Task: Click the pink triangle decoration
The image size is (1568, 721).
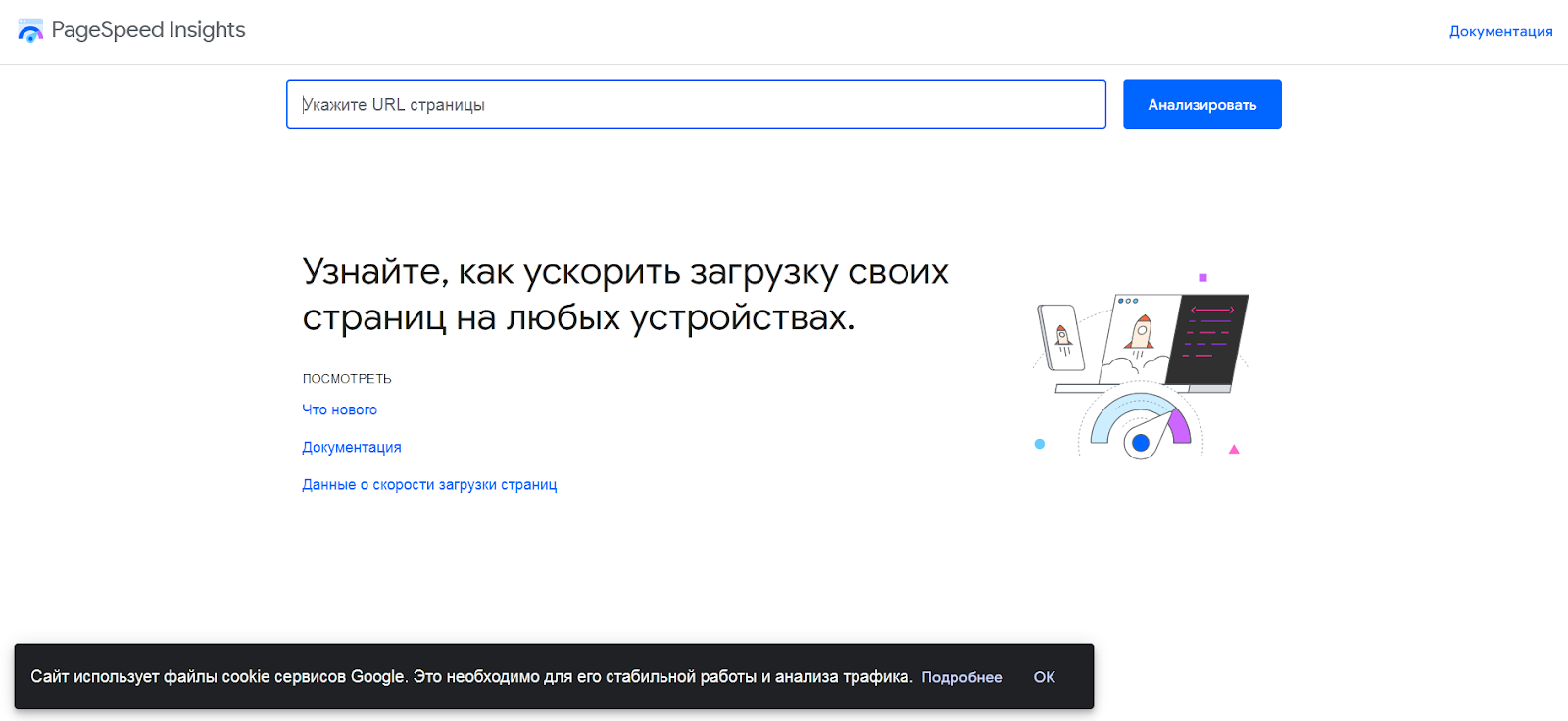Action: pos(1234,450)
